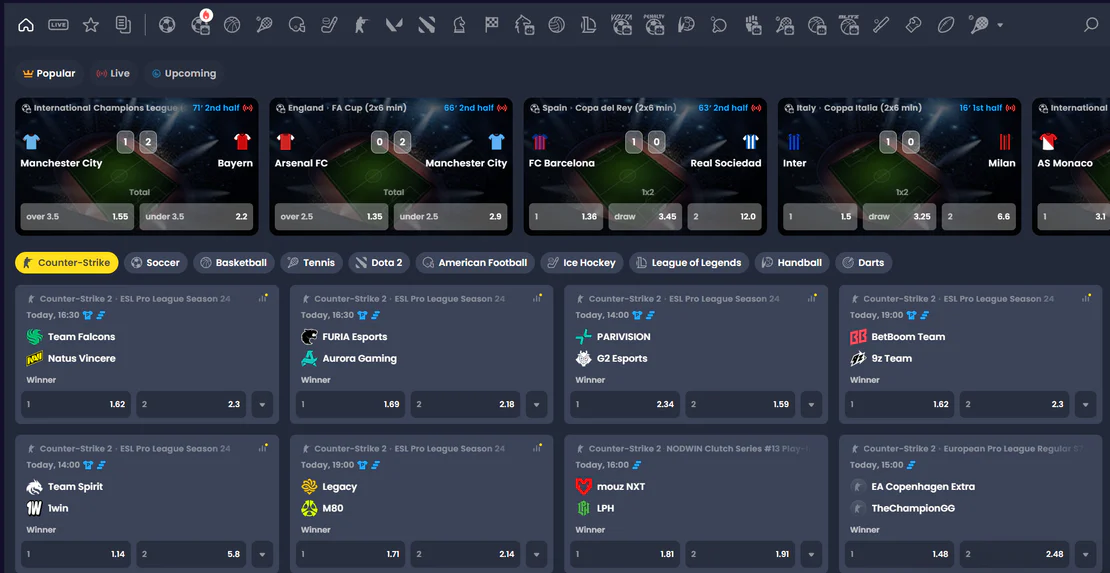Screen dimensions: 1110x573
Task: Select the Counter-Strike soldier icon in top bar
Action: point(362,25)
